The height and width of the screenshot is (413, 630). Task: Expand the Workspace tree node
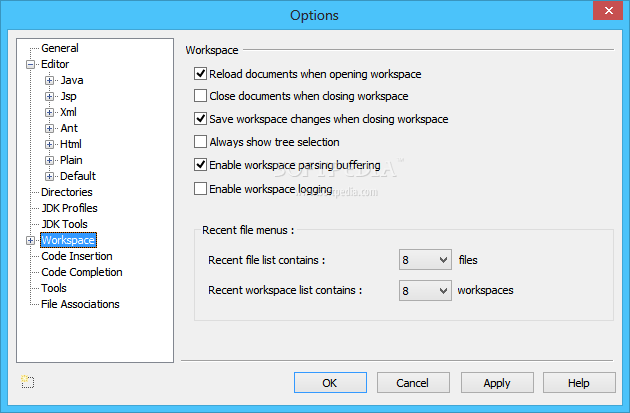click(31, 240)
